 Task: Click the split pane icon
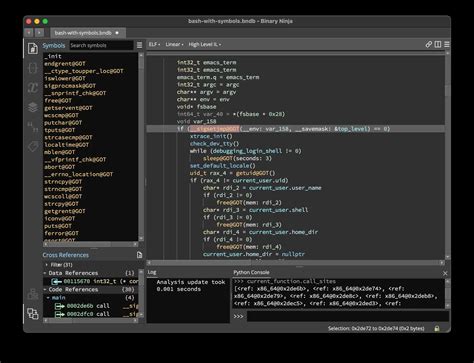438,44
